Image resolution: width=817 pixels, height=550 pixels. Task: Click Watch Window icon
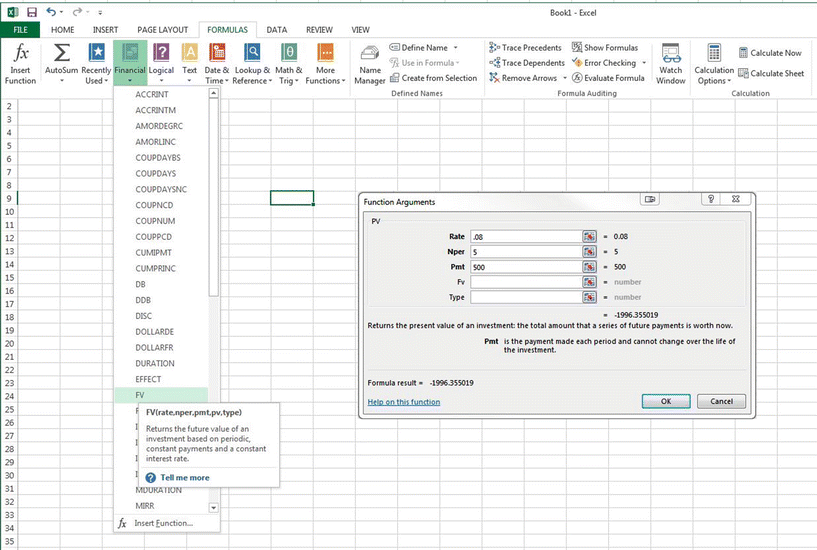point(671,53)
